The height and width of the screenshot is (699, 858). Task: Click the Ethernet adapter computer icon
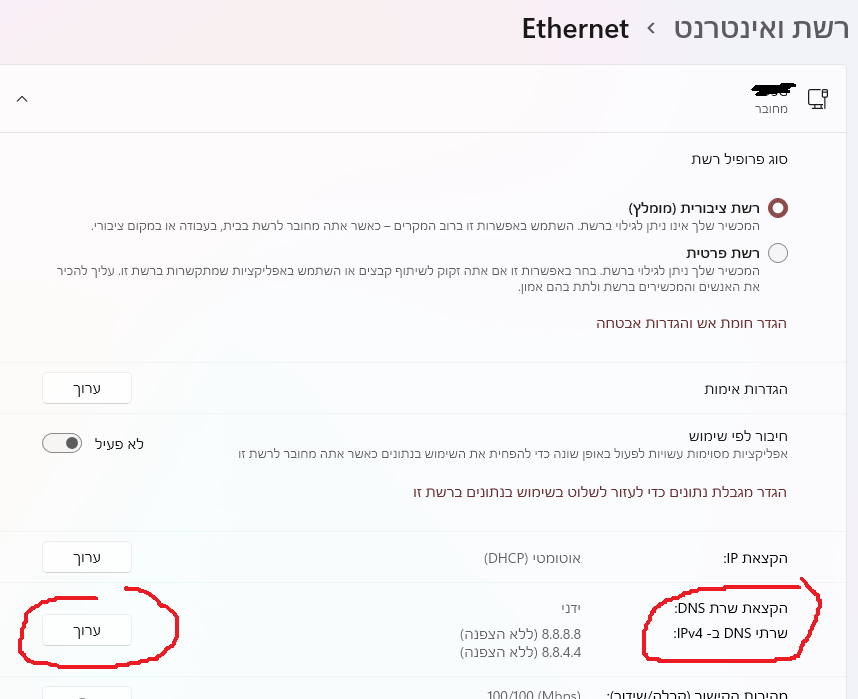click(x=817, y=98)
